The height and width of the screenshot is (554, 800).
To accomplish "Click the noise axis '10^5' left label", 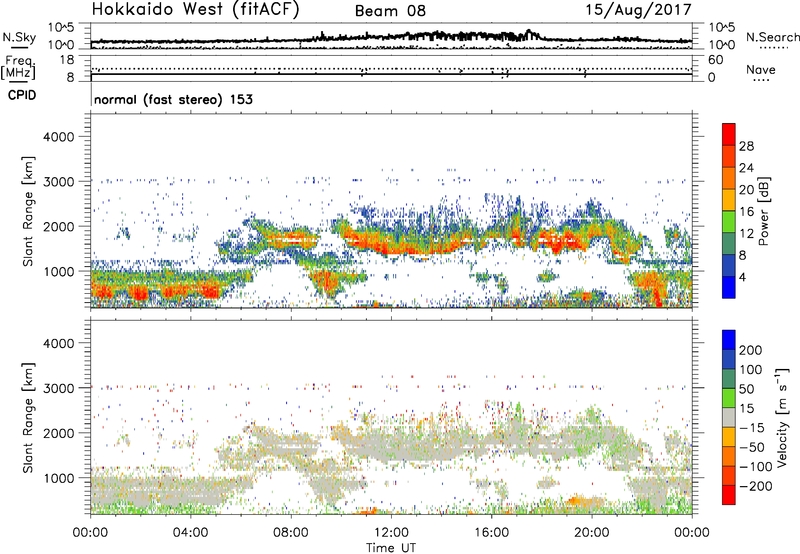I will tap(61, 27).
